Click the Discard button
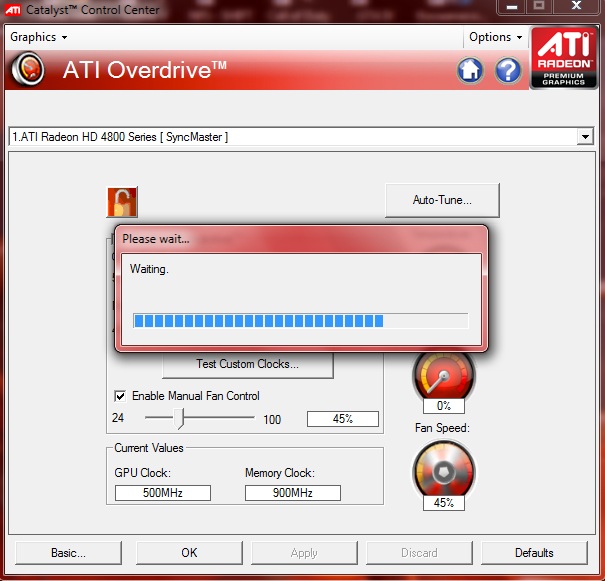This screenshot has height=581, width=605. pyautogui.click(x=419, y=553)
